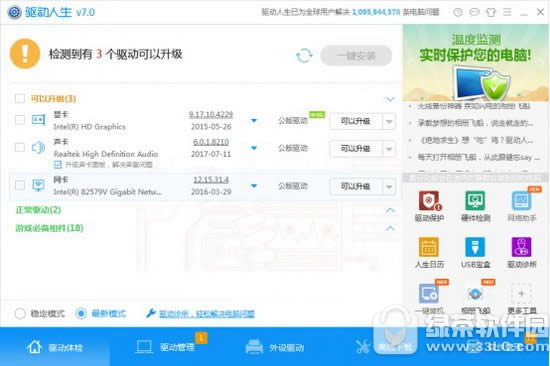Screen dimensions: 550x366
Task: Open 更多工具 more tools
Action: 522,299
